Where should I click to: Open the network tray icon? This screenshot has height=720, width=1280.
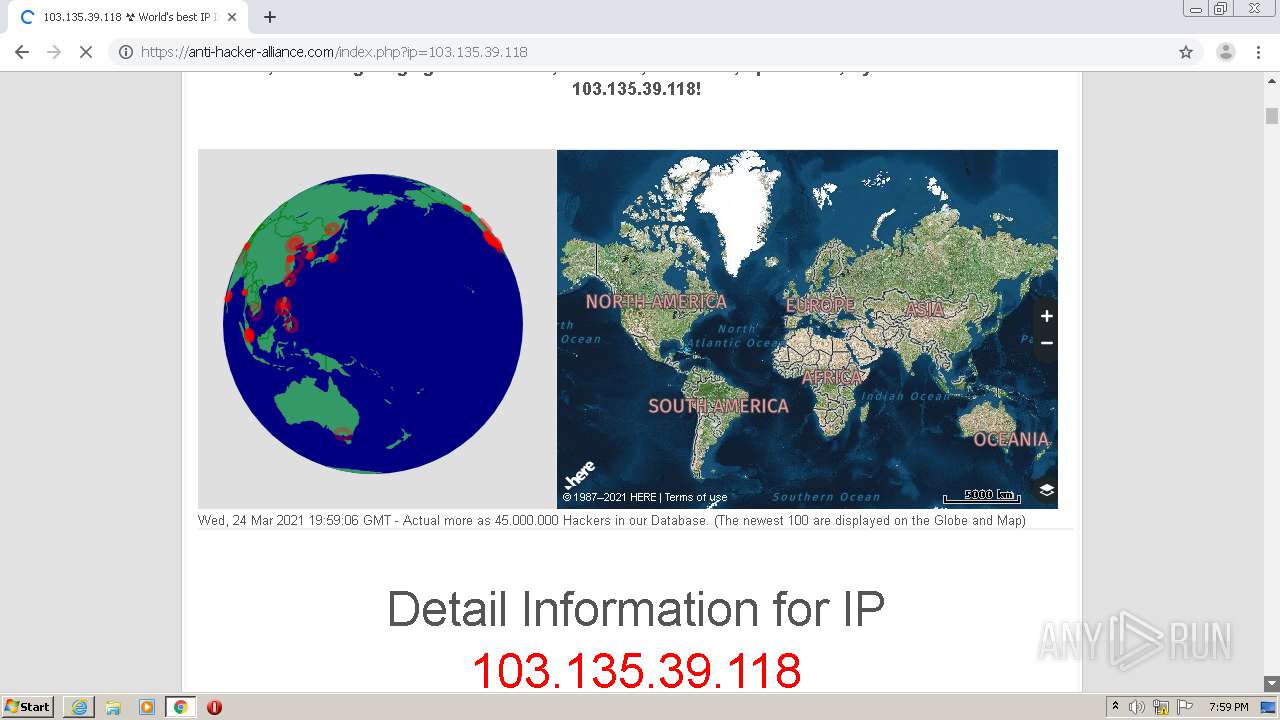1161,707
